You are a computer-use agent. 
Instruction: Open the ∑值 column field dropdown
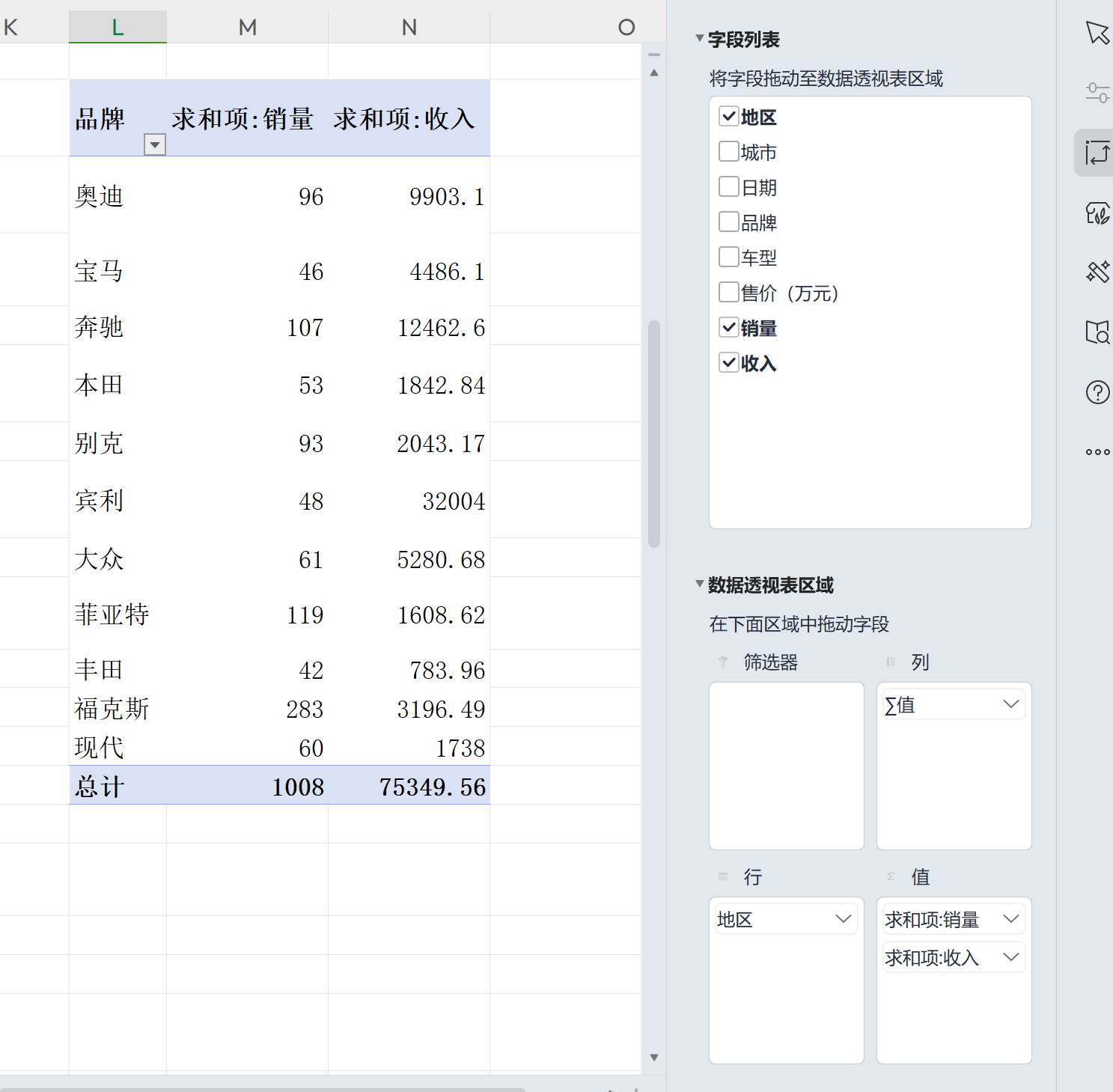(x=1010, y=704)
